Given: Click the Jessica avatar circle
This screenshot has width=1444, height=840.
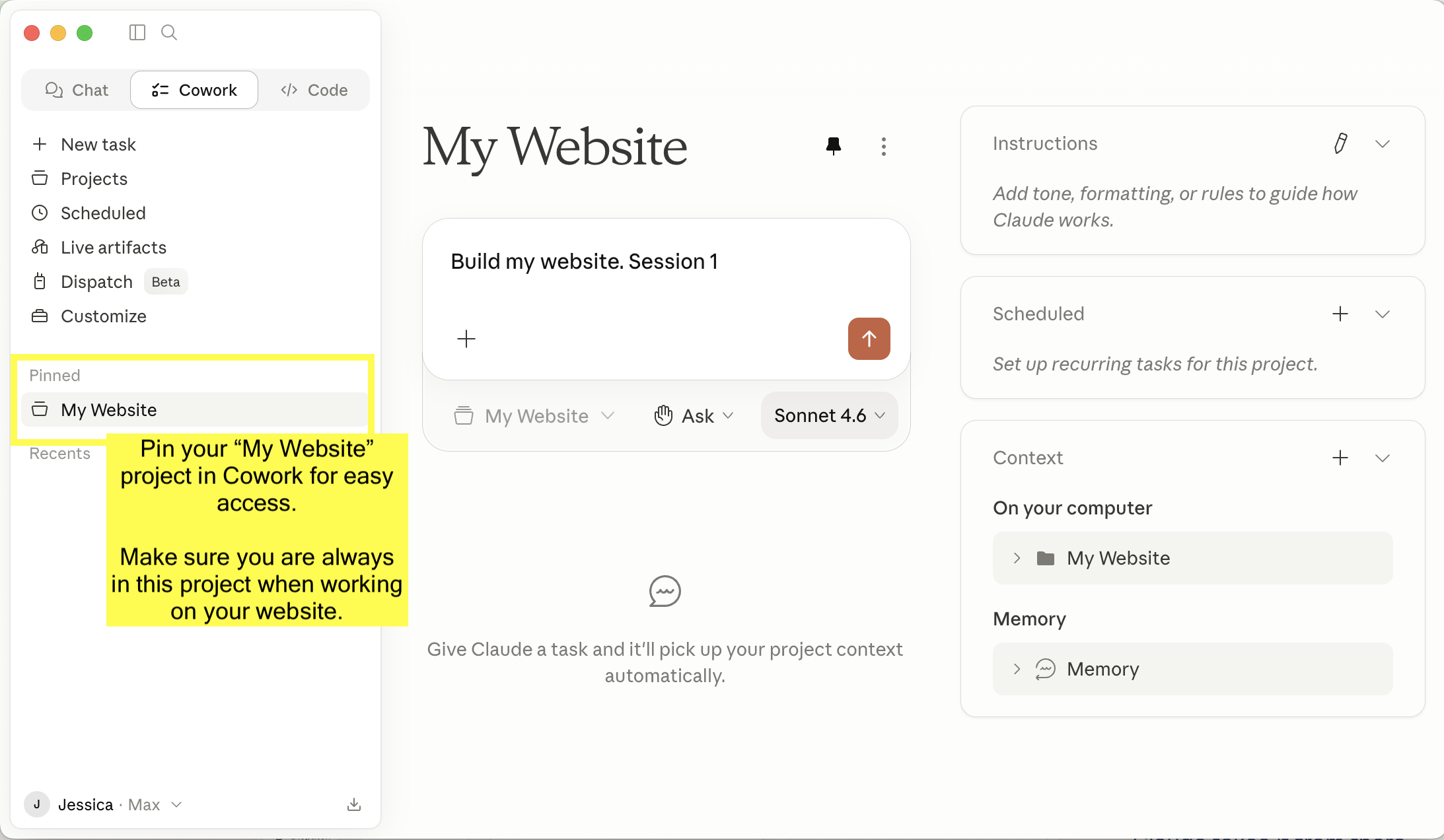Looking at the screenshot, I should [x=37, y=804].
